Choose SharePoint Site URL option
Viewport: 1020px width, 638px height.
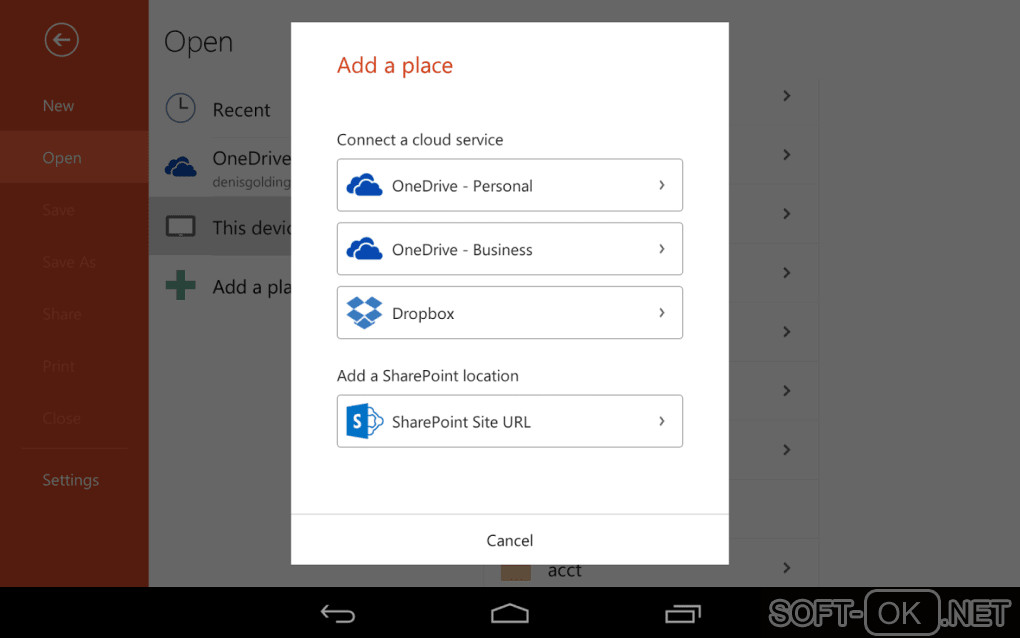pyautogui.click(x=509, y=421)
